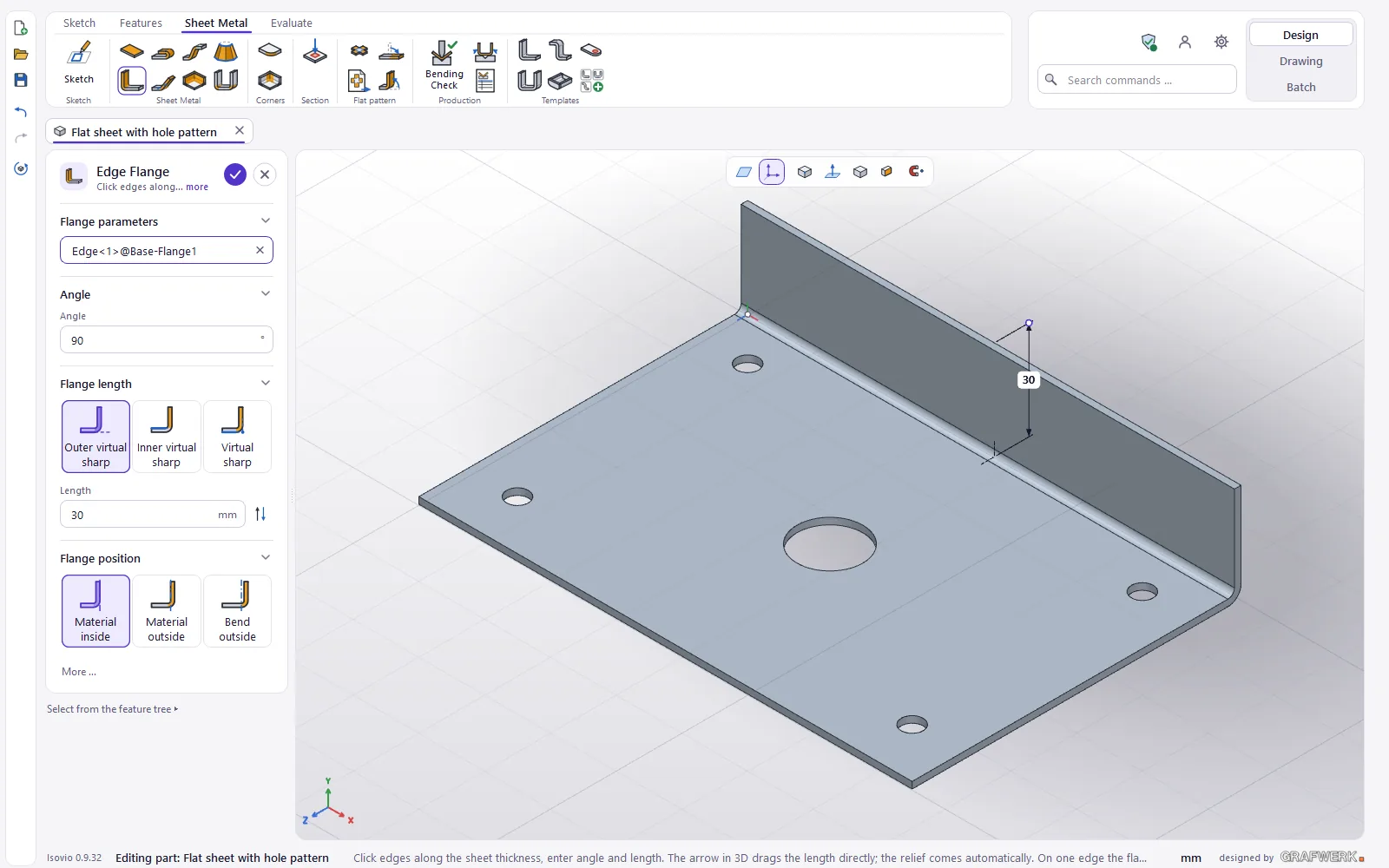The width and height of the screenshot is (1389, 868).
Task: Select Bend outside flange position
Action: click(x=237, y=611)
